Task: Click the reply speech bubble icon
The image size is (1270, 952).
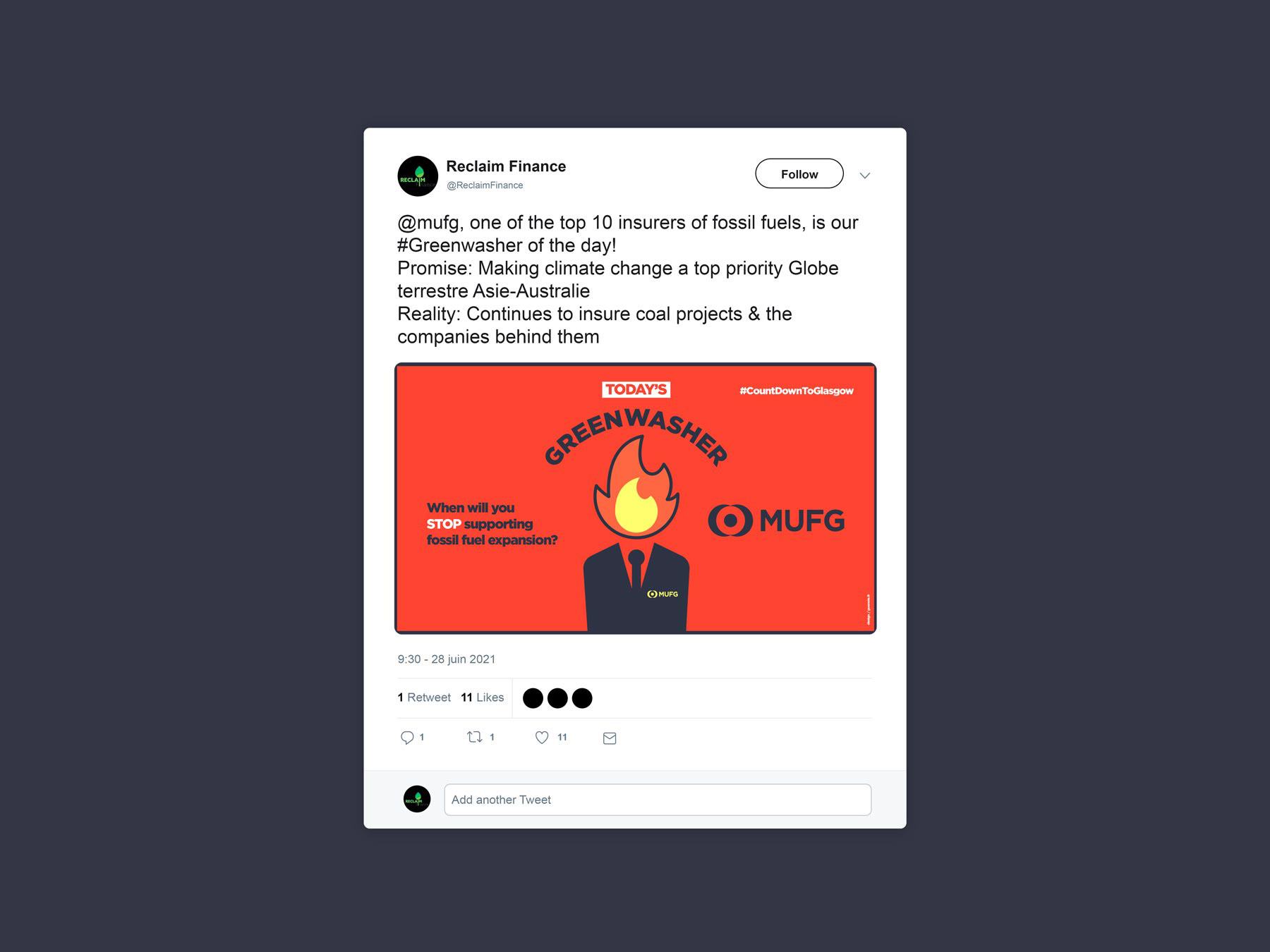Action: tap(407, 738)
